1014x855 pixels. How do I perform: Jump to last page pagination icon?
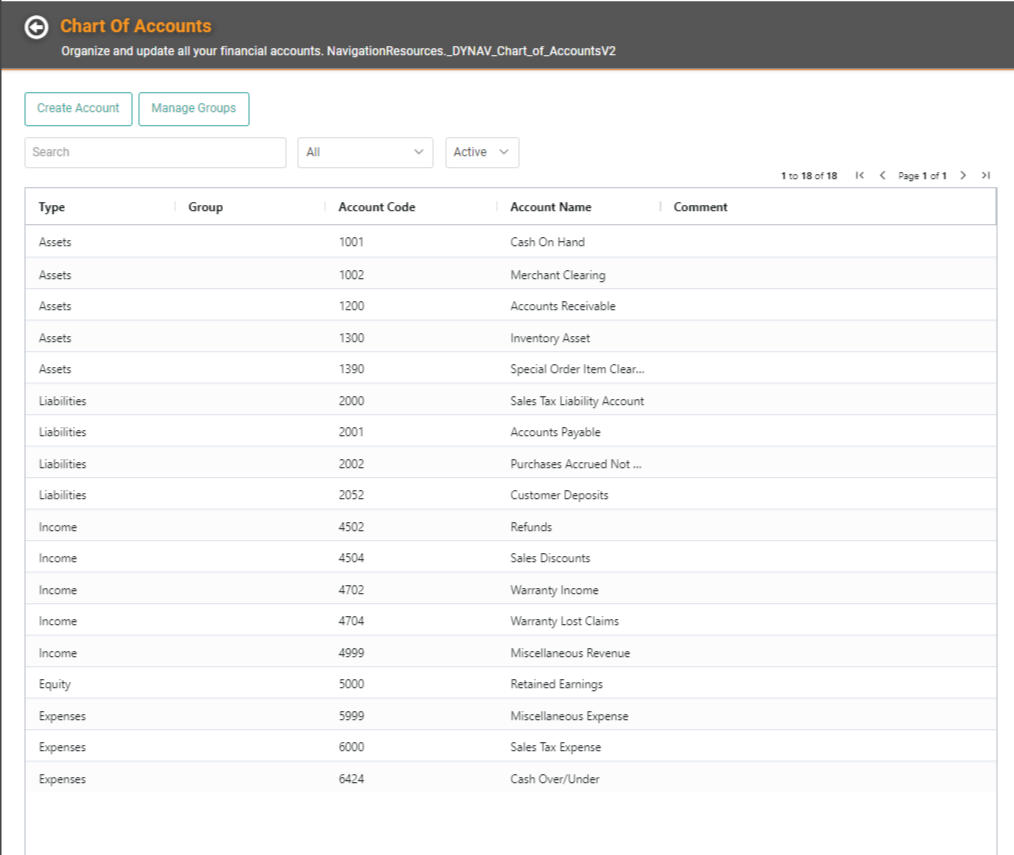pos(986,175)
